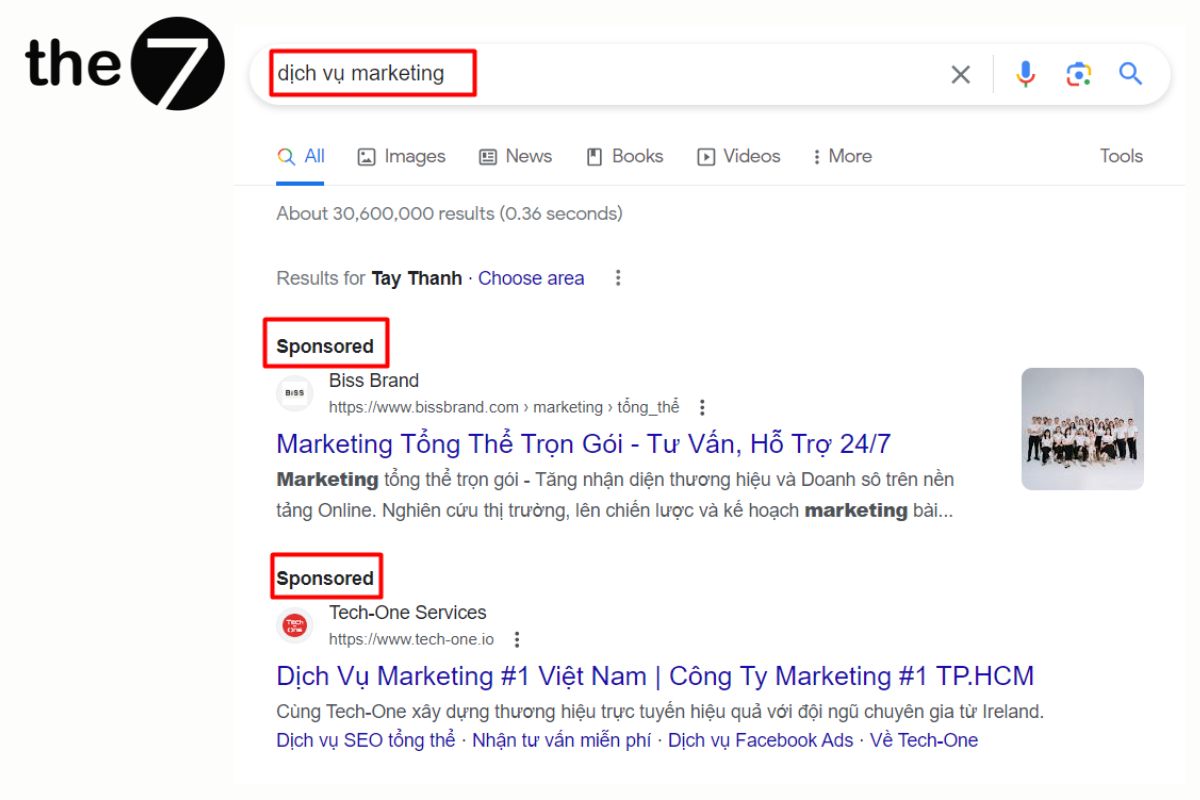Viewport: 1200px width, 800px height.
Task: Open the three-dot menu beside Biss Brand URL
Action: (703, 407)
